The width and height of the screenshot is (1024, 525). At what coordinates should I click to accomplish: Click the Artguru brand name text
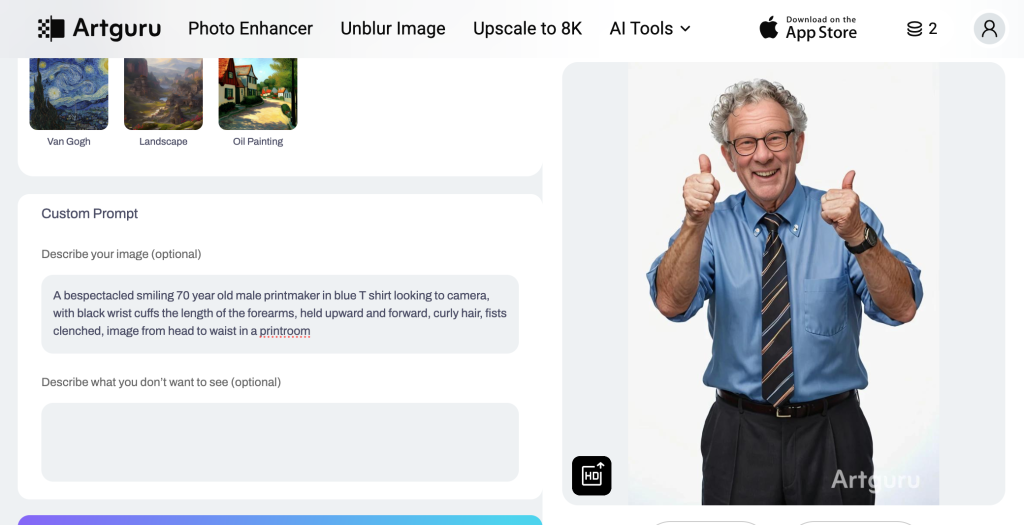116,29
